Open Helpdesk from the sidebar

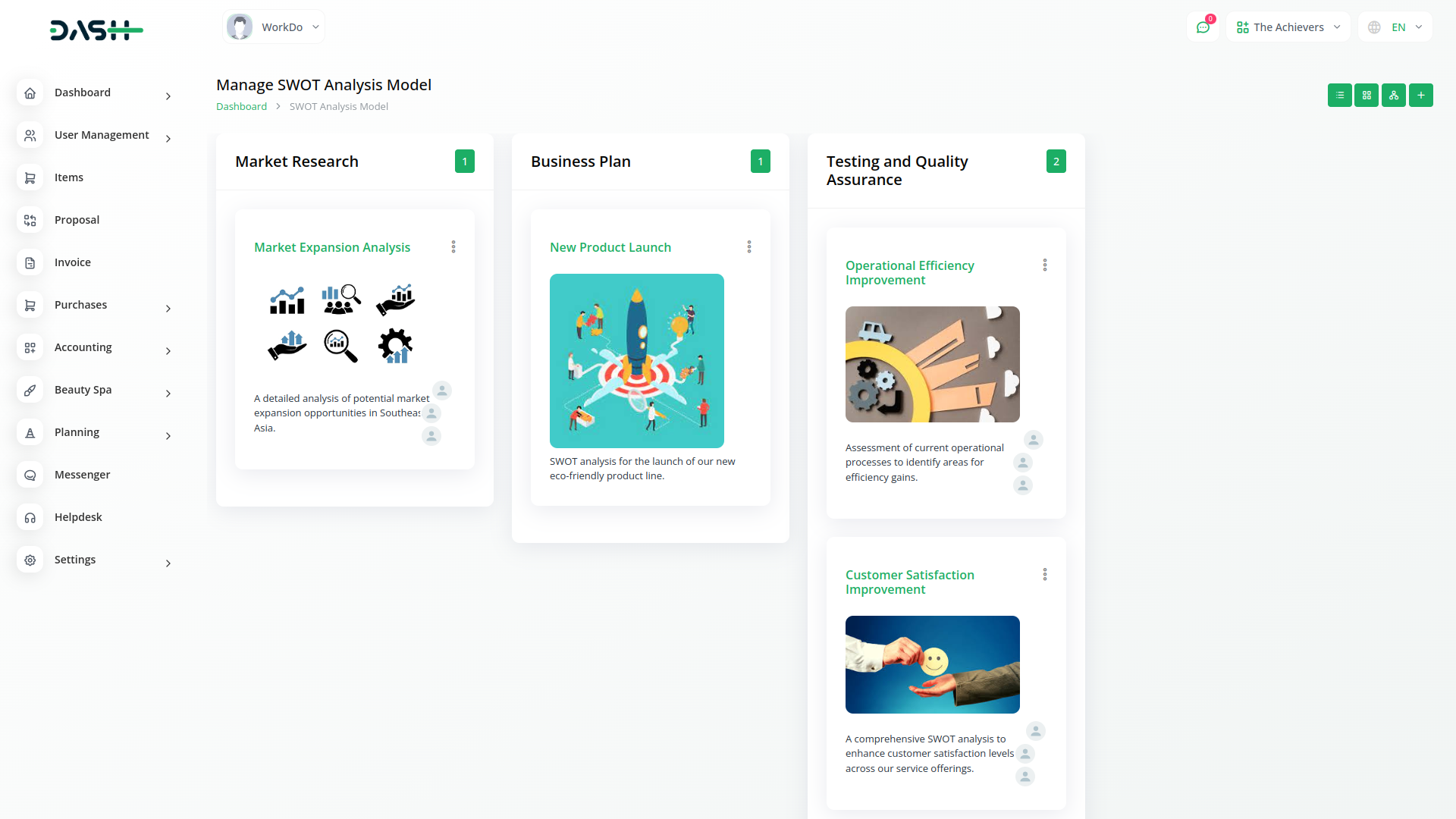coord(78,517)
